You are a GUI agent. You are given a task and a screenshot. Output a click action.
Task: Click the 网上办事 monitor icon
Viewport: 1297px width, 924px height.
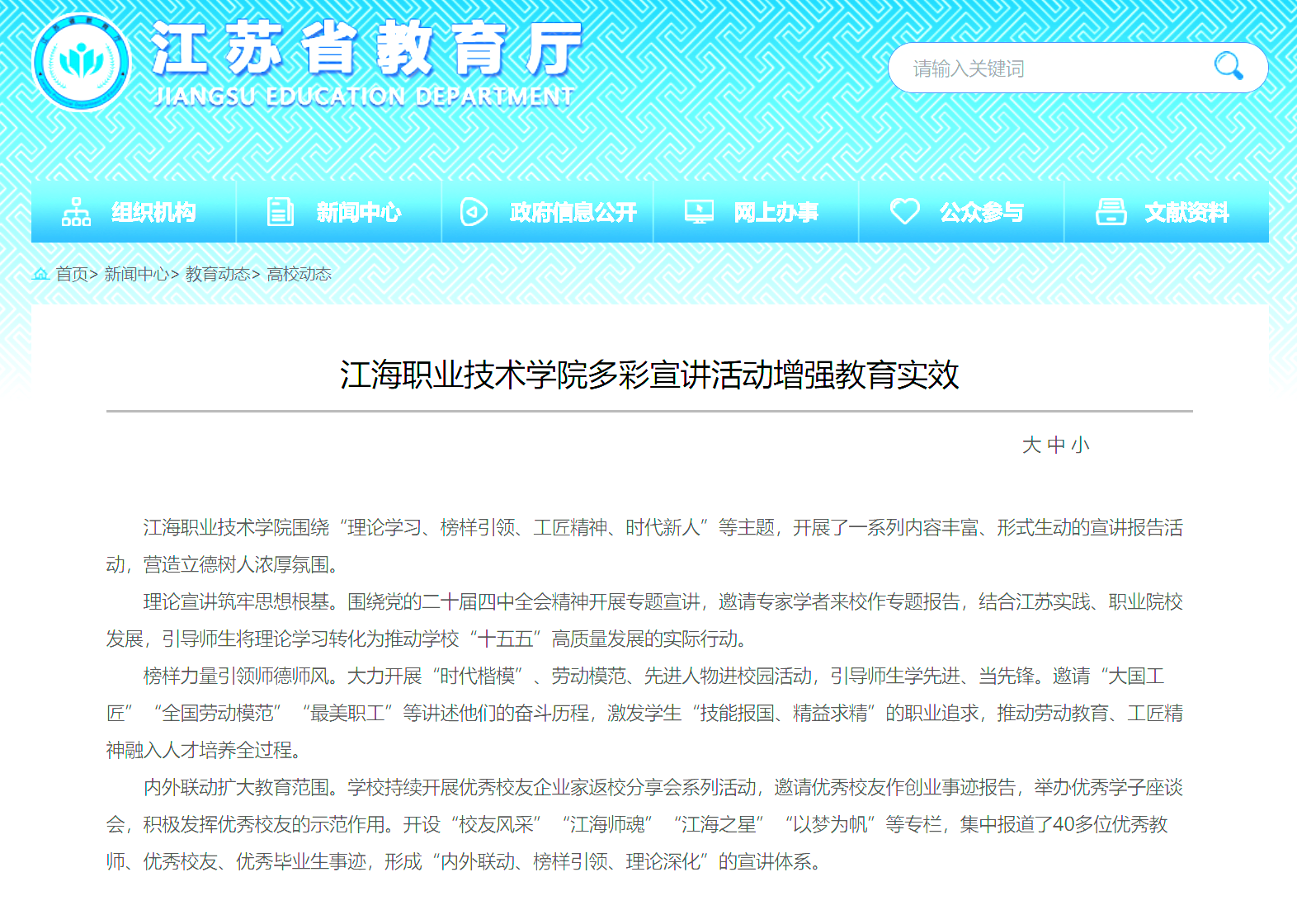pyautogui.click(x=699, y=212)
